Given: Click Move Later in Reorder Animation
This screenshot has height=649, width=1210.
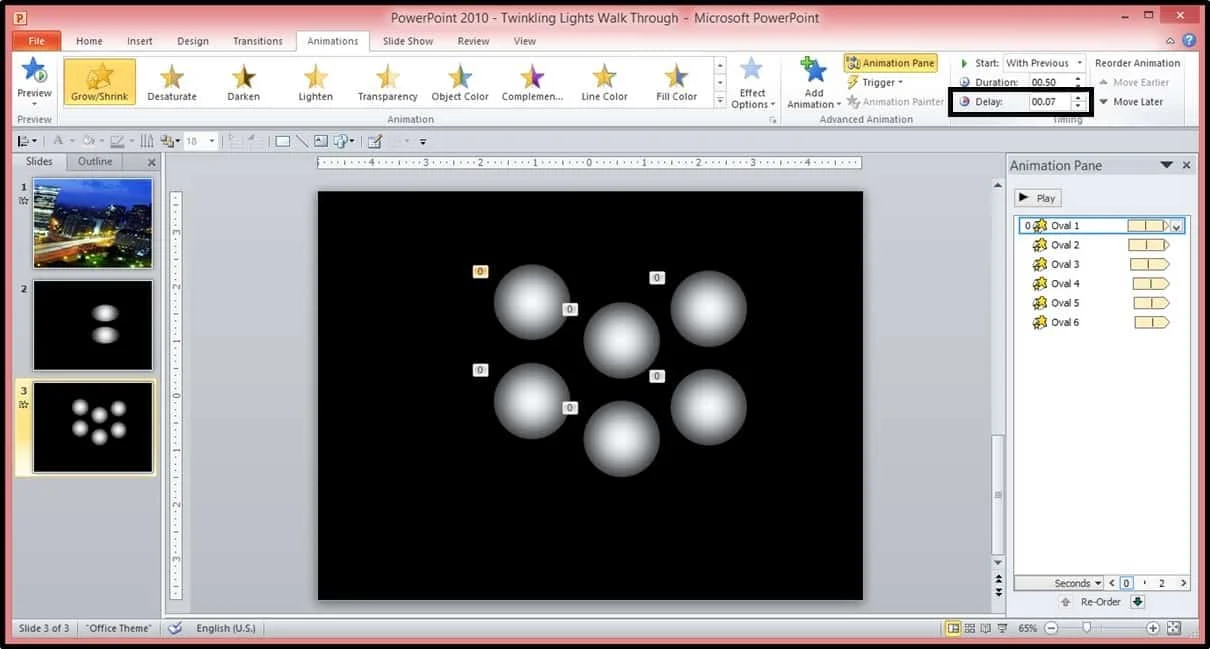Looking at the screenshot, I should (1131, 101).
